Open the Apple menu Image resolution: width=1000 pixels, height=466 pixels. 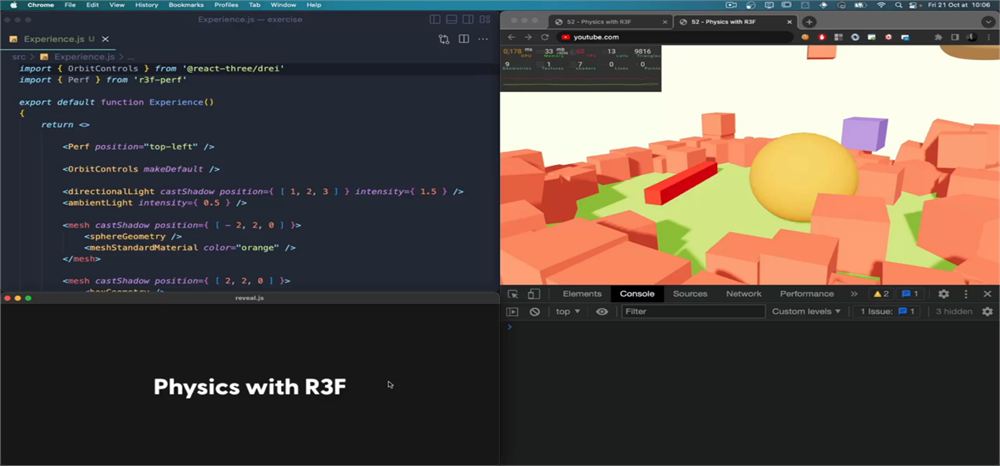pyautogui.click(x=13, y=5)
